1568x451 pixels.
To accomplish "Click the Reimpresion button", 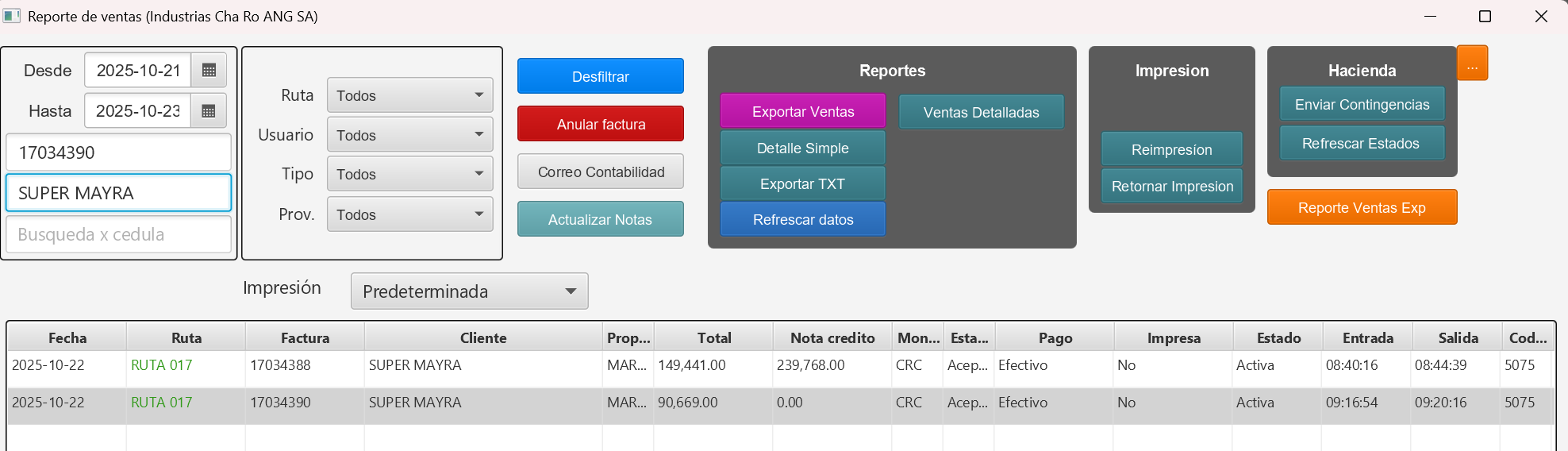I will [1171, 149].
